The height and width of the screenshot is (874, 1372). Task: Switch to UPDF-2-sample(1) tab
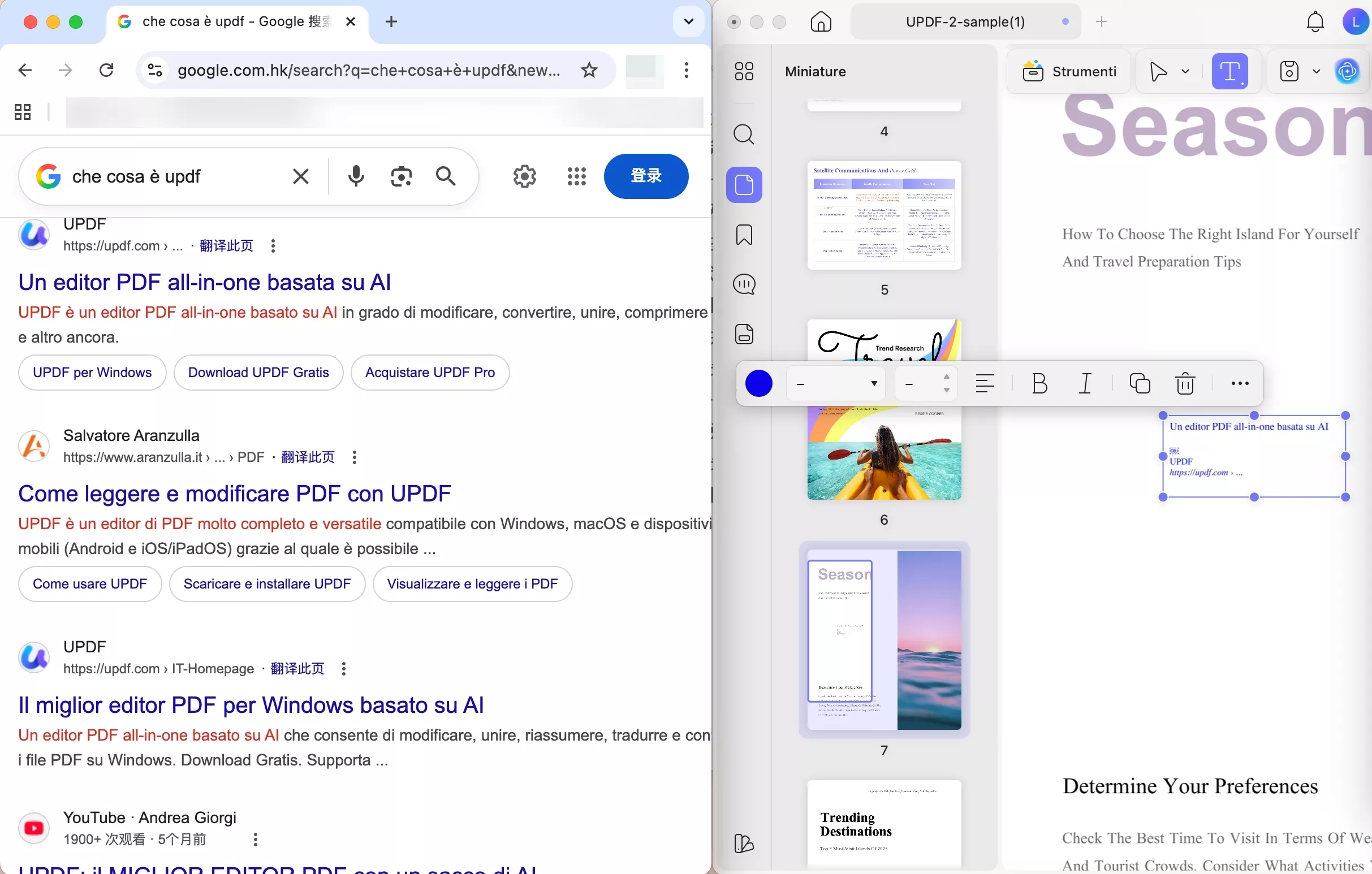pos(965,22)
